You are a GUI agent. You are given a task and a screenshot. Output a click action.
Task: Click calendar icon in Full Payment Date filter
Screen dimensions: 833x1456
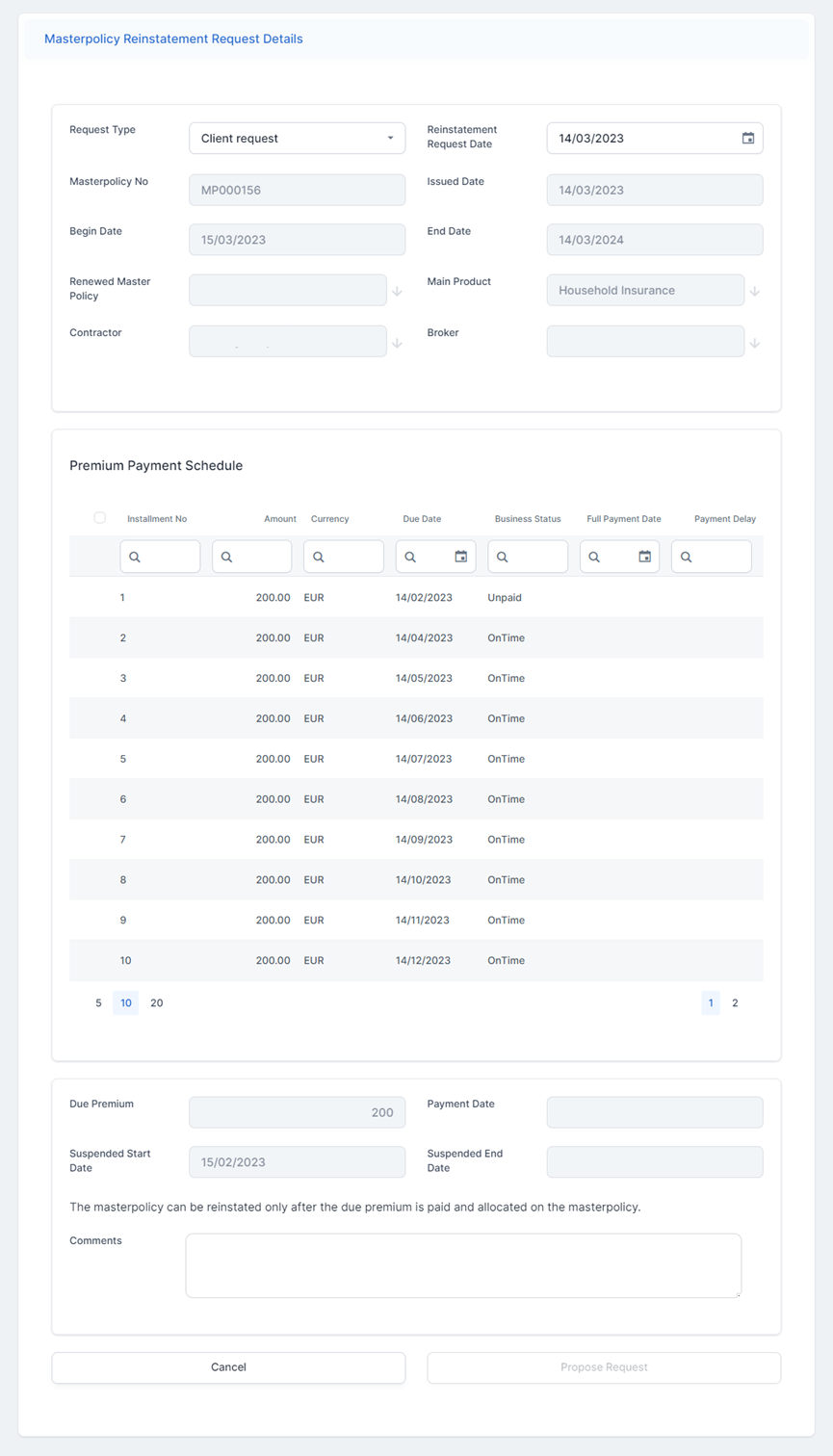click(644, 557)
